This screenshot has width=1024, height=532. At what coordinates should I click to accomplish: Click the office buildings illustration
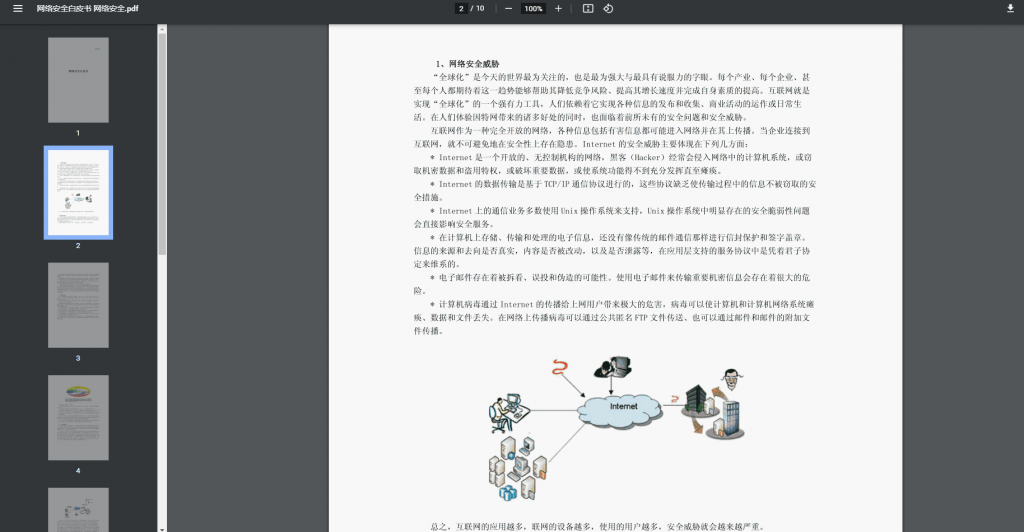(x=712, y=411)
